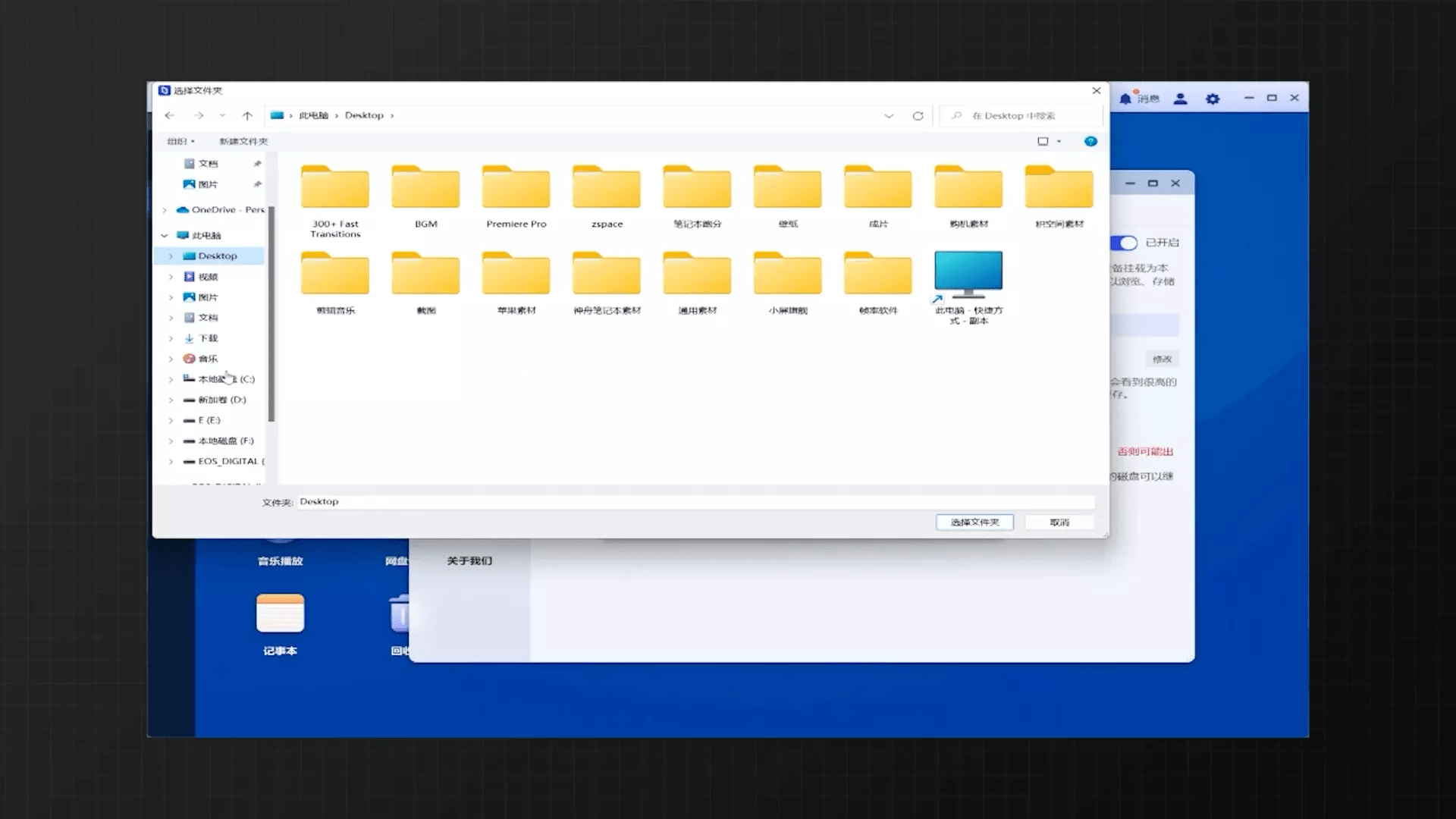
Task: Select the 笔记本跑分 folder
Action: pos(697,196)
